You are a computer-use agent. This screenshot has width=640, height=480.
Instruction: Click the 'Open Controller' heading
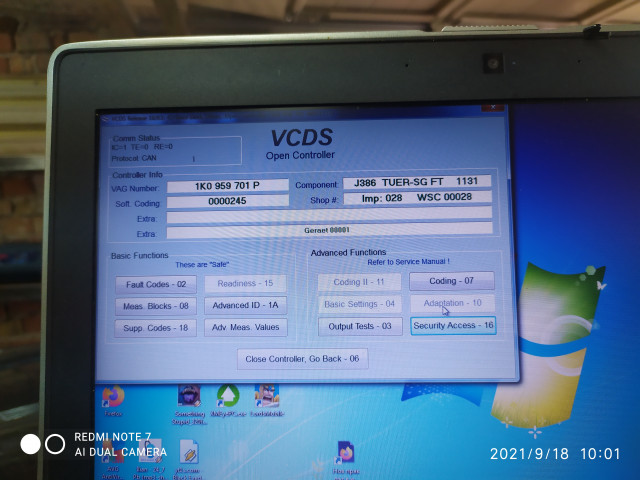(300, 155)
